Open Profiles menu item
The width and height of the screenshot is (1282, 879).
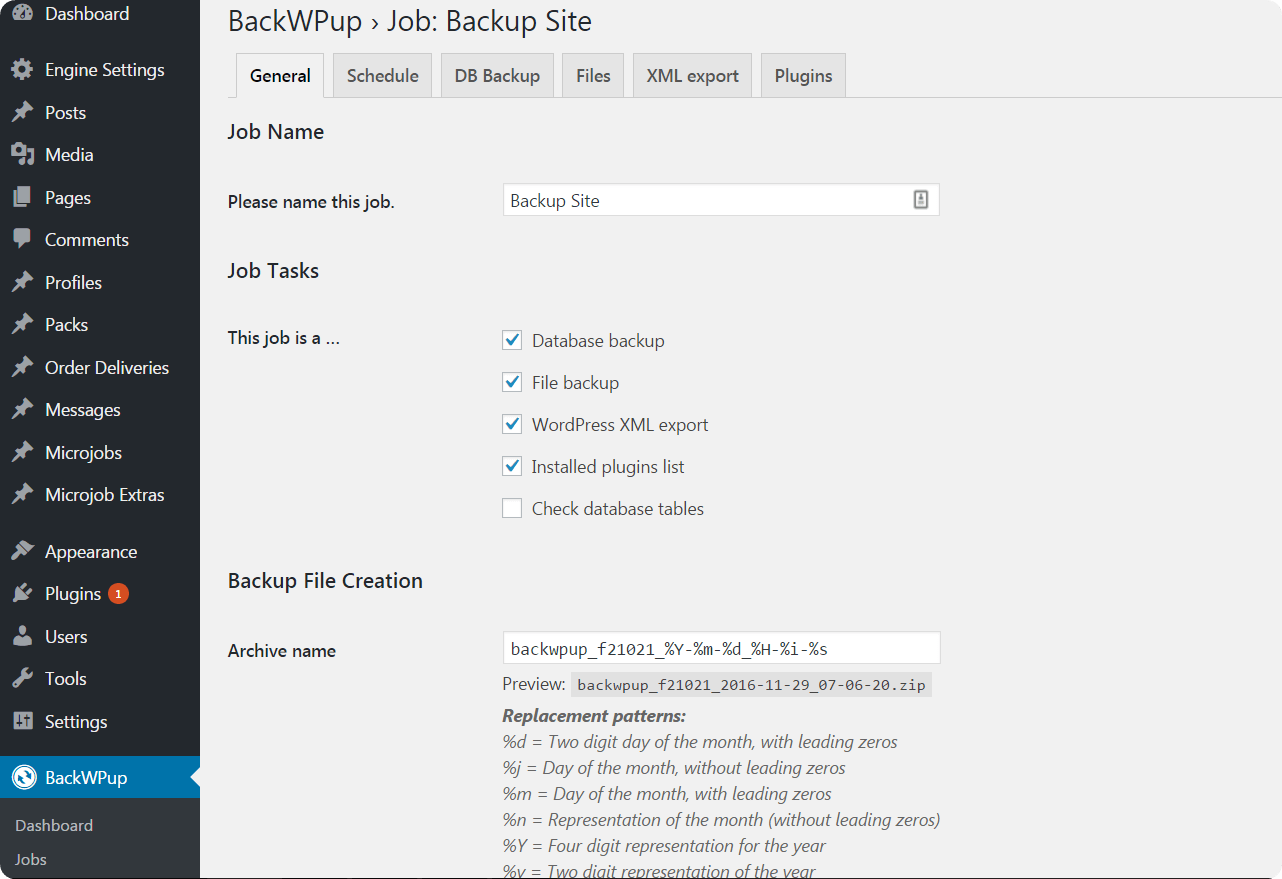click(x=100, y=282)
